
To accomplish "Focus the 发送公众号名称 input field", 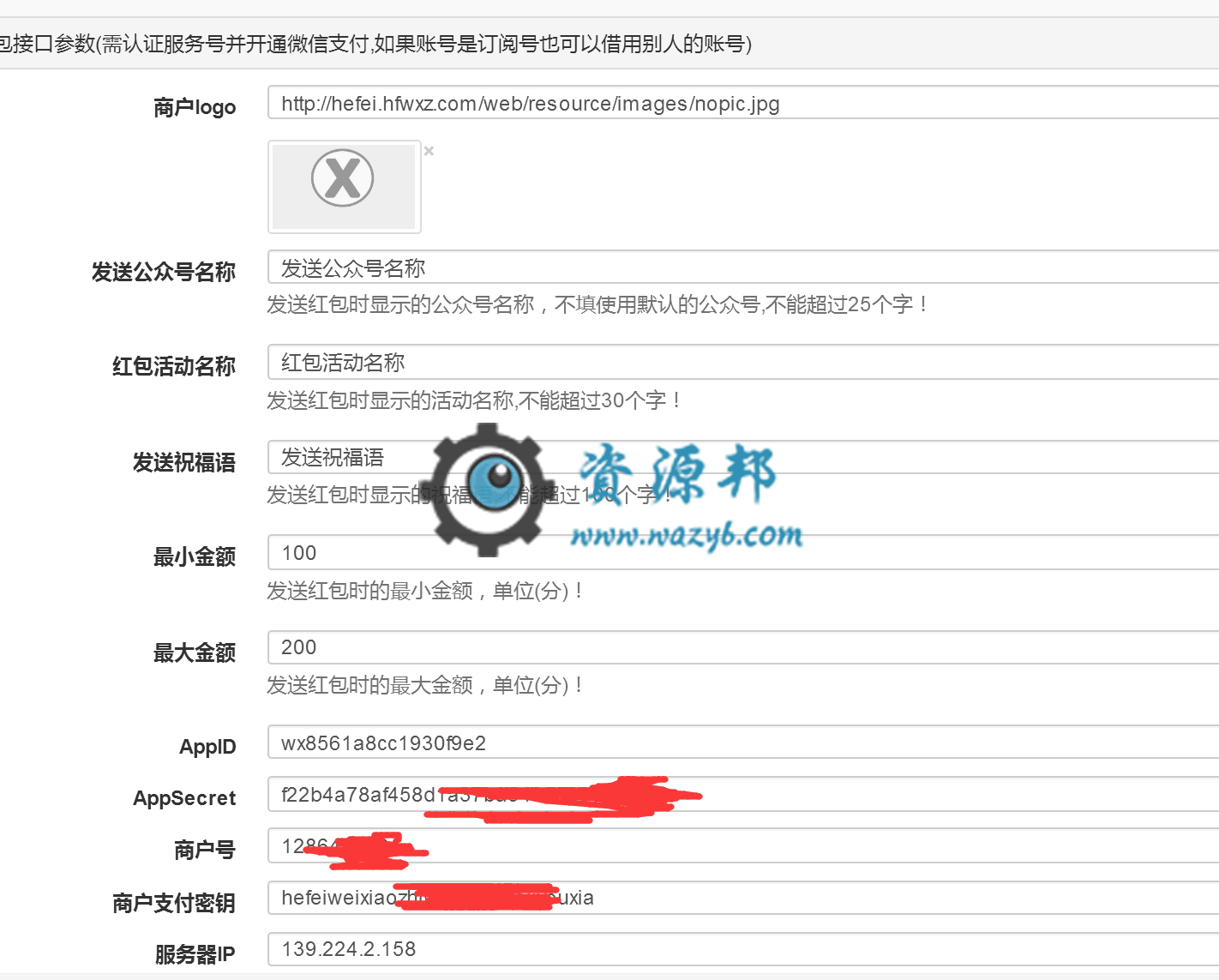I will tap(743, 268).
